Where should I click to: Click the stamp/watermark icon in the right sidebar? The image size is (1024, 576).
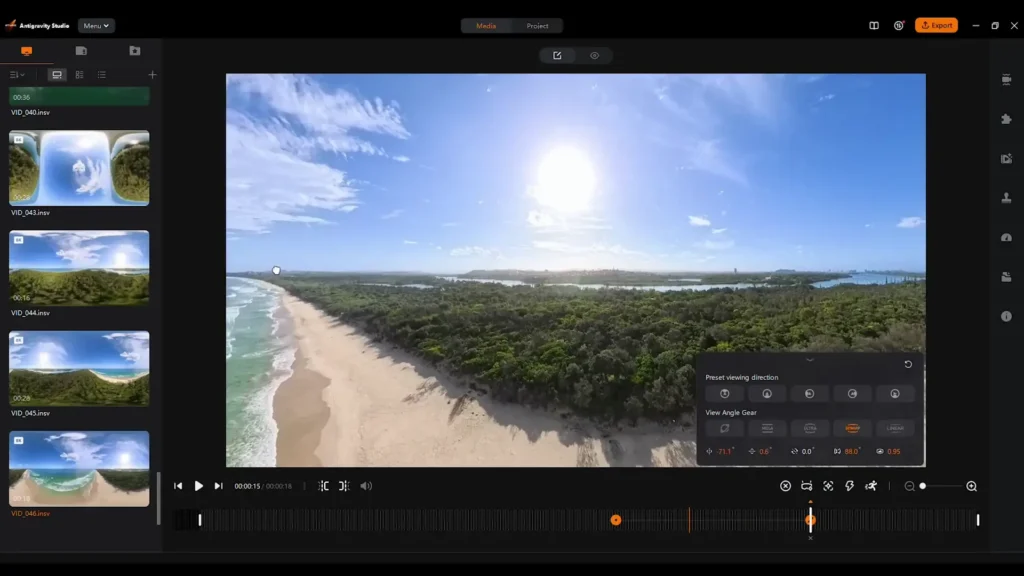point(1007,196)
